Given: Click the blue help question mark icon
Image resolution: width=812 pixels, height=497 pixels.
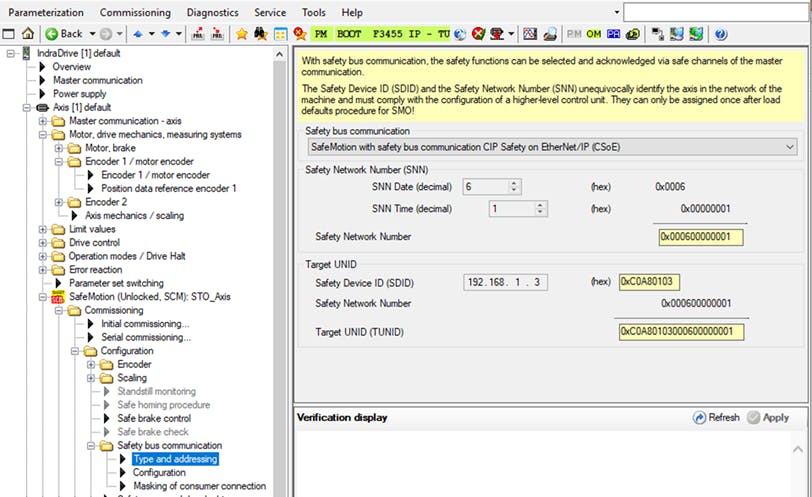Looking at the screenshot, I should pyautogui.click(x=721, y=34).
